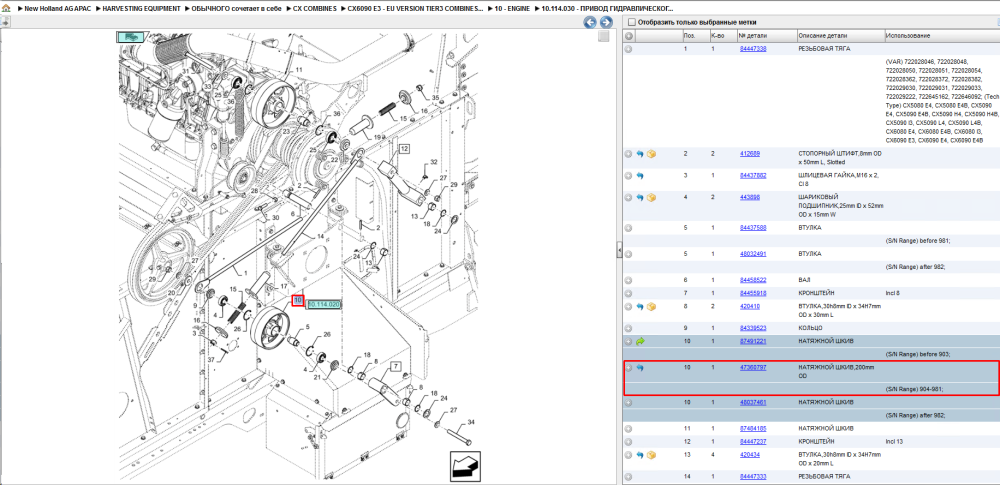
Task: Click the yellow box icon for 412689
Action: pyautogui.click(x=651, y=154)
